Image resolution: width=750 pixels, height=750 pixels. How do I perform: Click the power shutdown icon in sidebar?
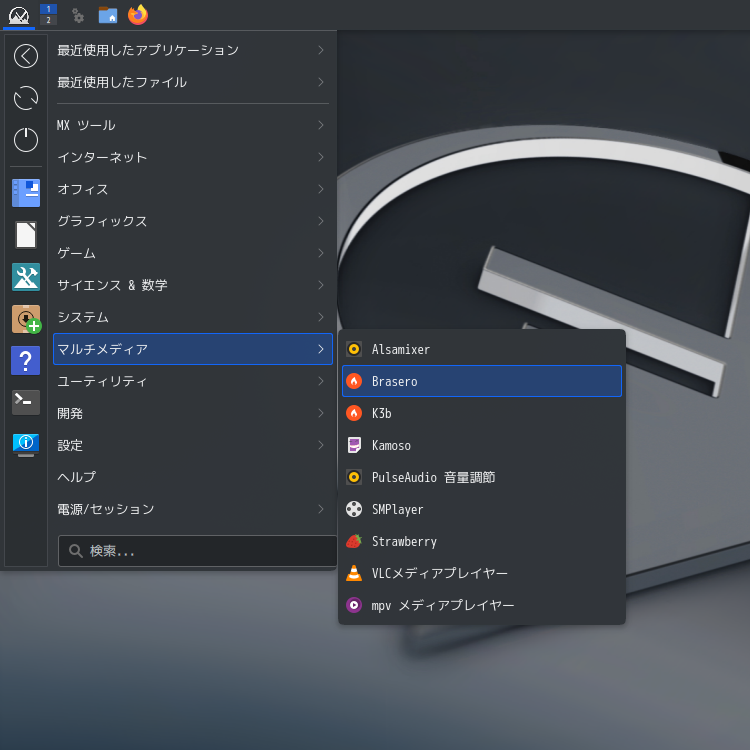coord(26,140)
